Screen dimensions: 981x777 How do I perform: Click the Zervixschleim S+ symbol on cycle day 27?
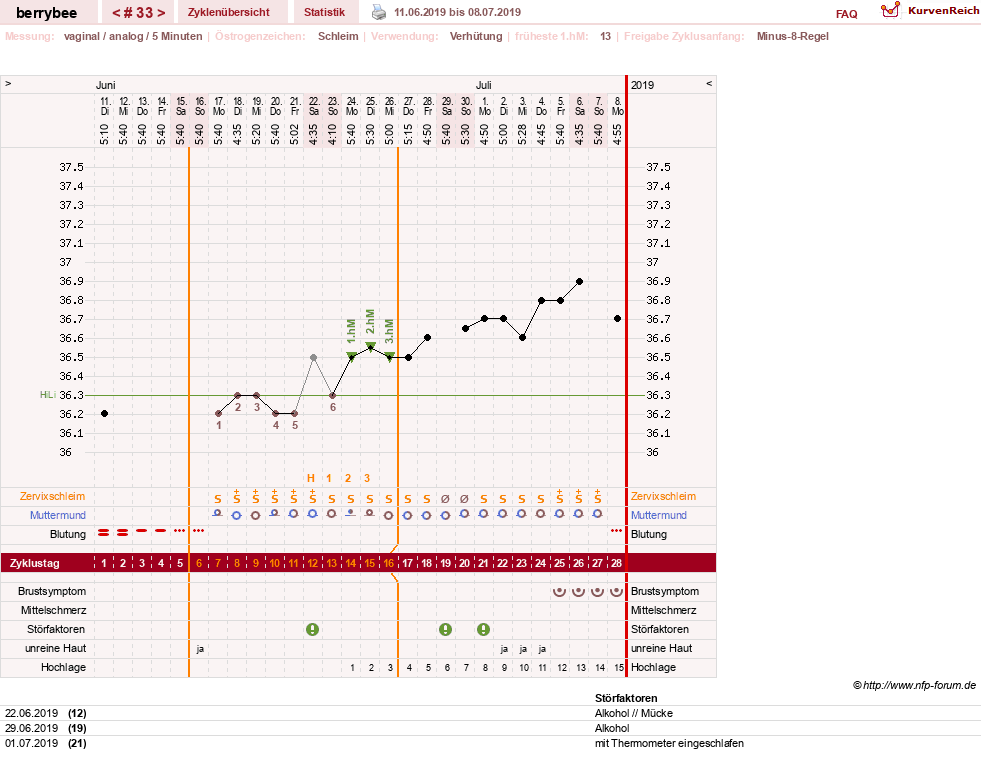(x=597, y=497)
